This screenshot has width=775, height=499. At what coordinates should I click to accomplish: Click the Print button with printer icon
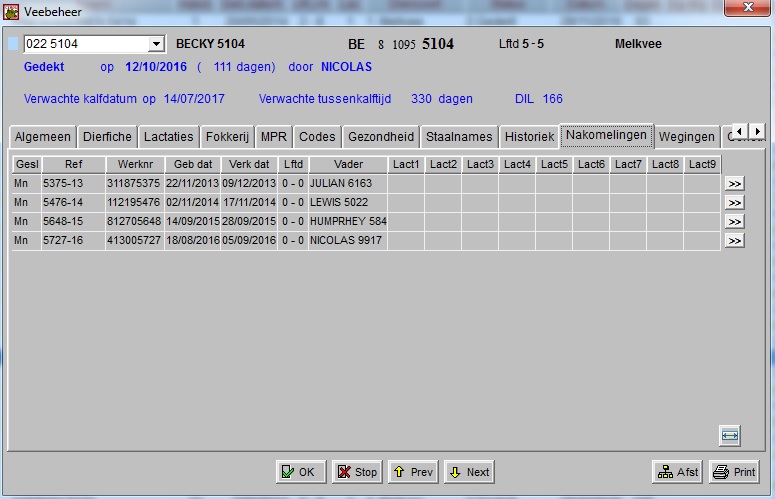(x=734, y=472)
